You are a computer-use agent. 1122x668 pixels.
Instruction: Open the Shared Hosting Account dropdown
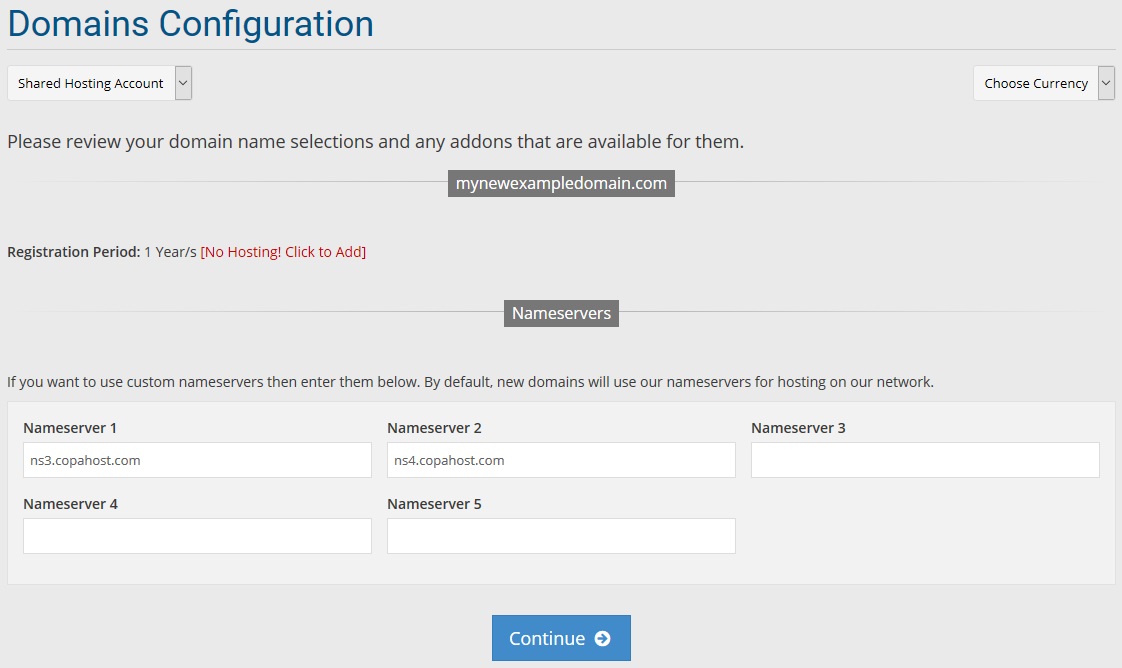click(99, 83)
